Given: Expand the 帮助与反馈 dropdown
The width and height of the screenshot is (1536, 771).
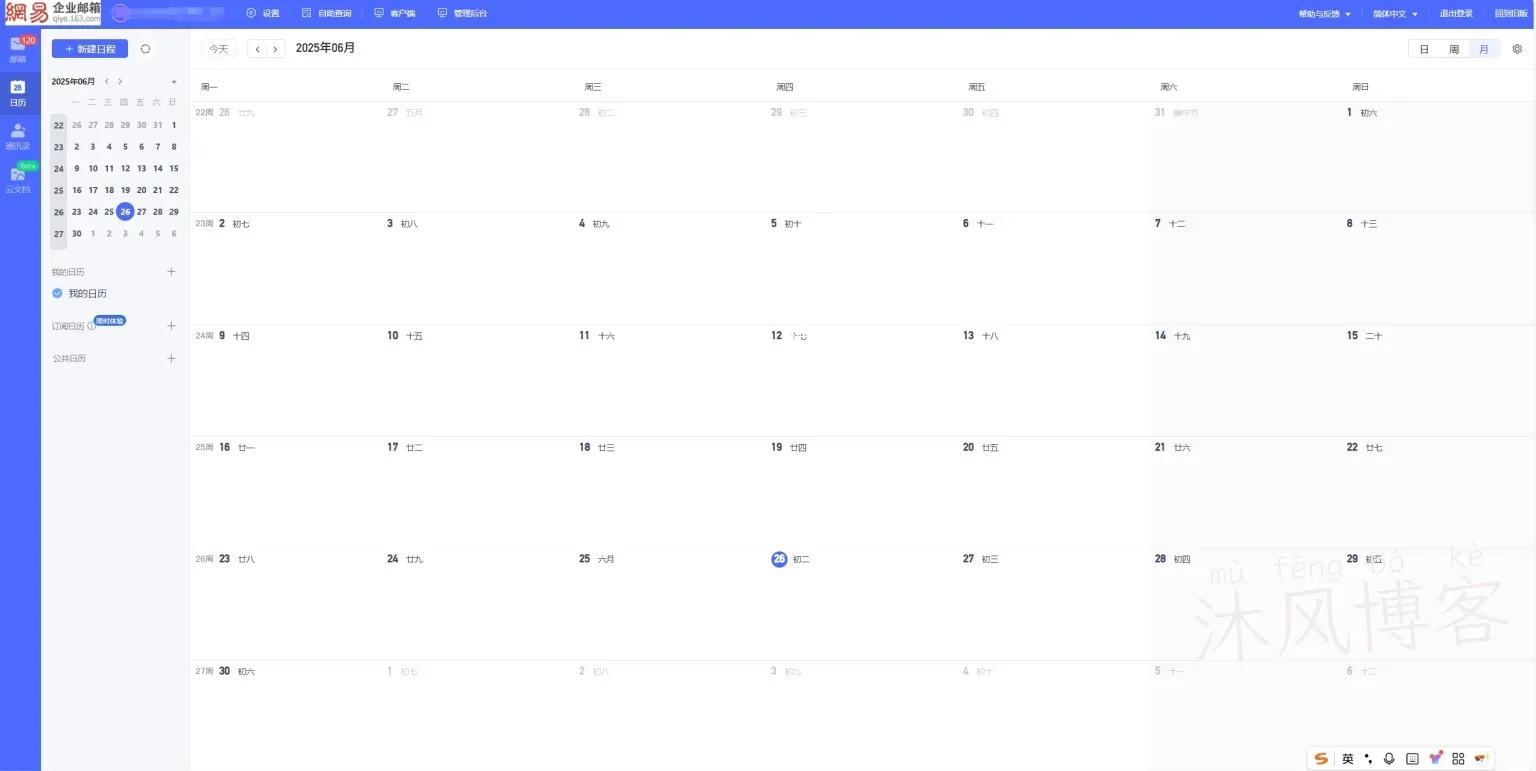Looking at the screenshot, I should click(x=1324, y=14).
